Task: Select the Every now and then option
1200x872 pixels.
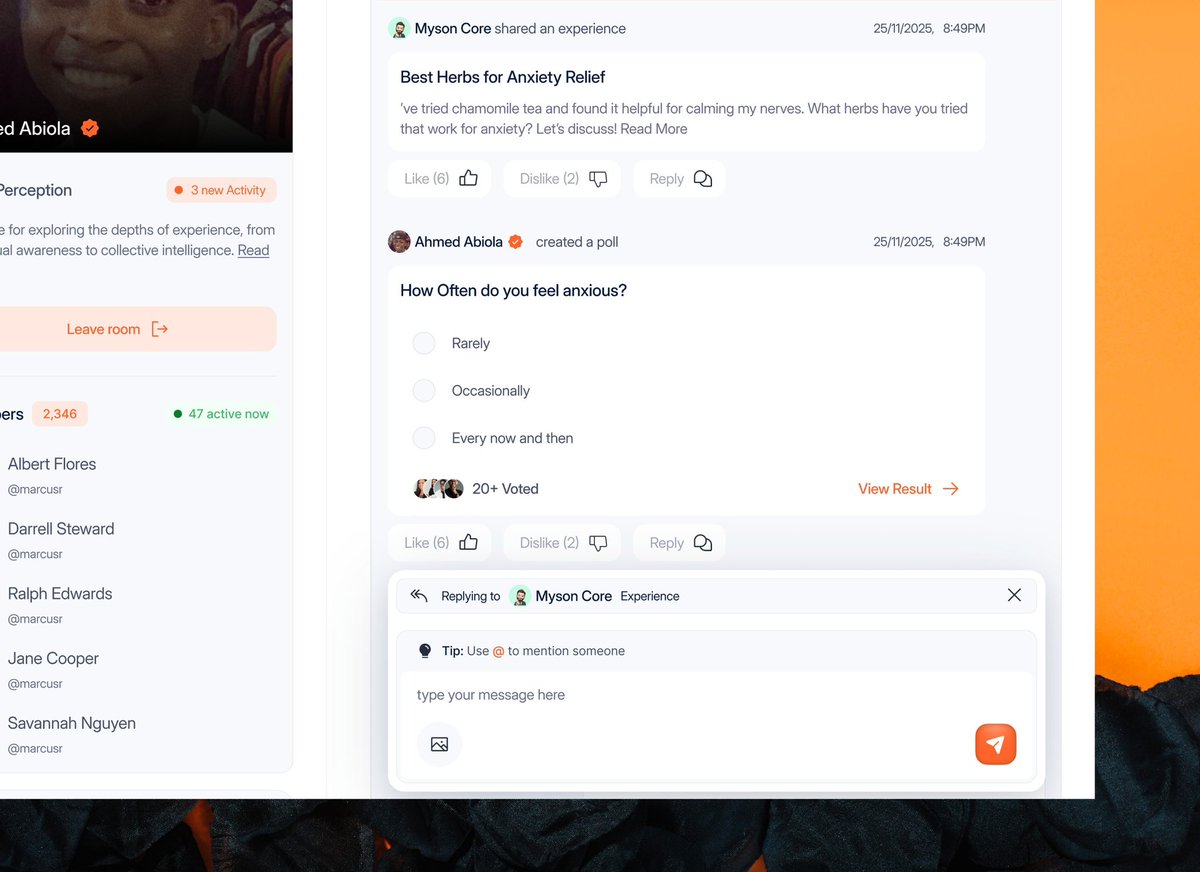Action: click(x=424, y=438)
